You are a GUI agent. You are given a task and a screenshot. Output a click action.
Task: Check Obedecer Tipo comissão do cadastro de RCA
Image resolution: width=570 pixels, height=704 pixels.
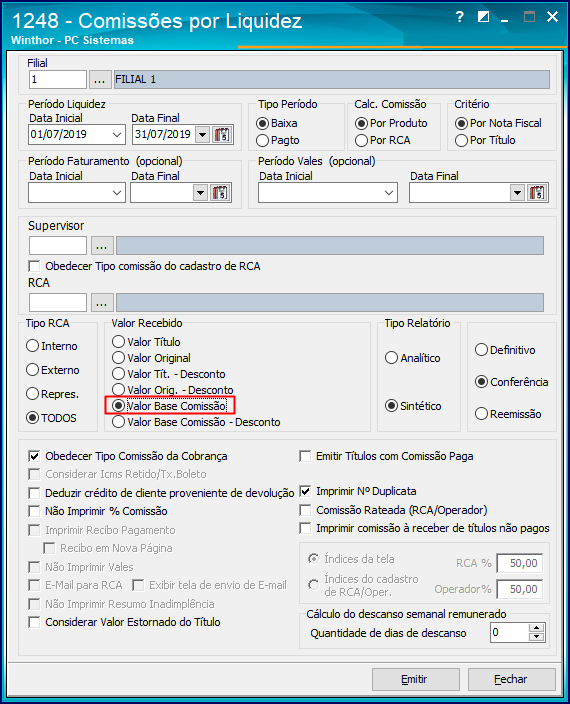(x=144, y=266)
